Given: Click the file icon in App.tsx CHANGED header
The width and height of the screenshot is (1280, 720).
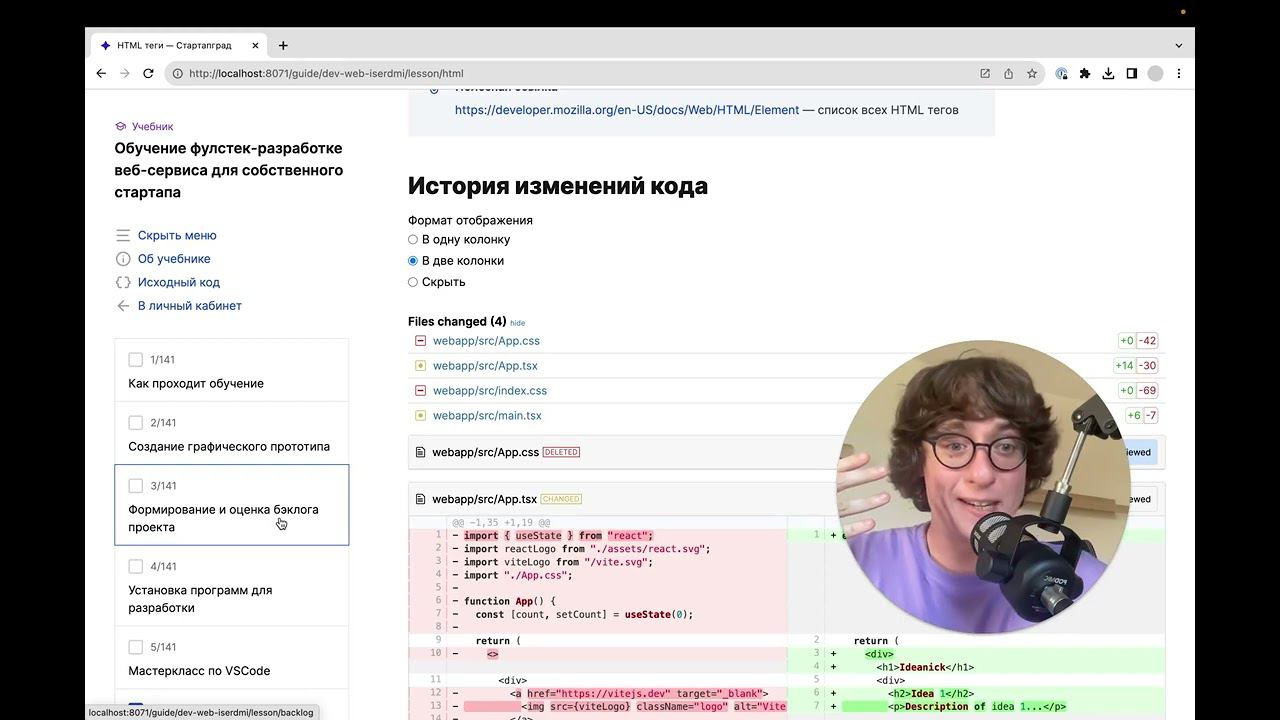Looking at the screenshot, I should [420, 499].
